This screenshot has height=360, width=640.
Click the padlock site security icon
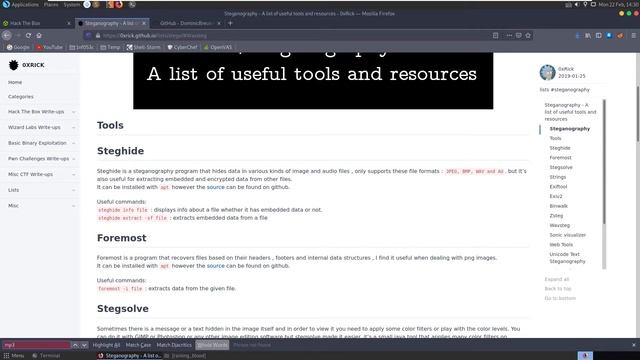tap(98, 36)
